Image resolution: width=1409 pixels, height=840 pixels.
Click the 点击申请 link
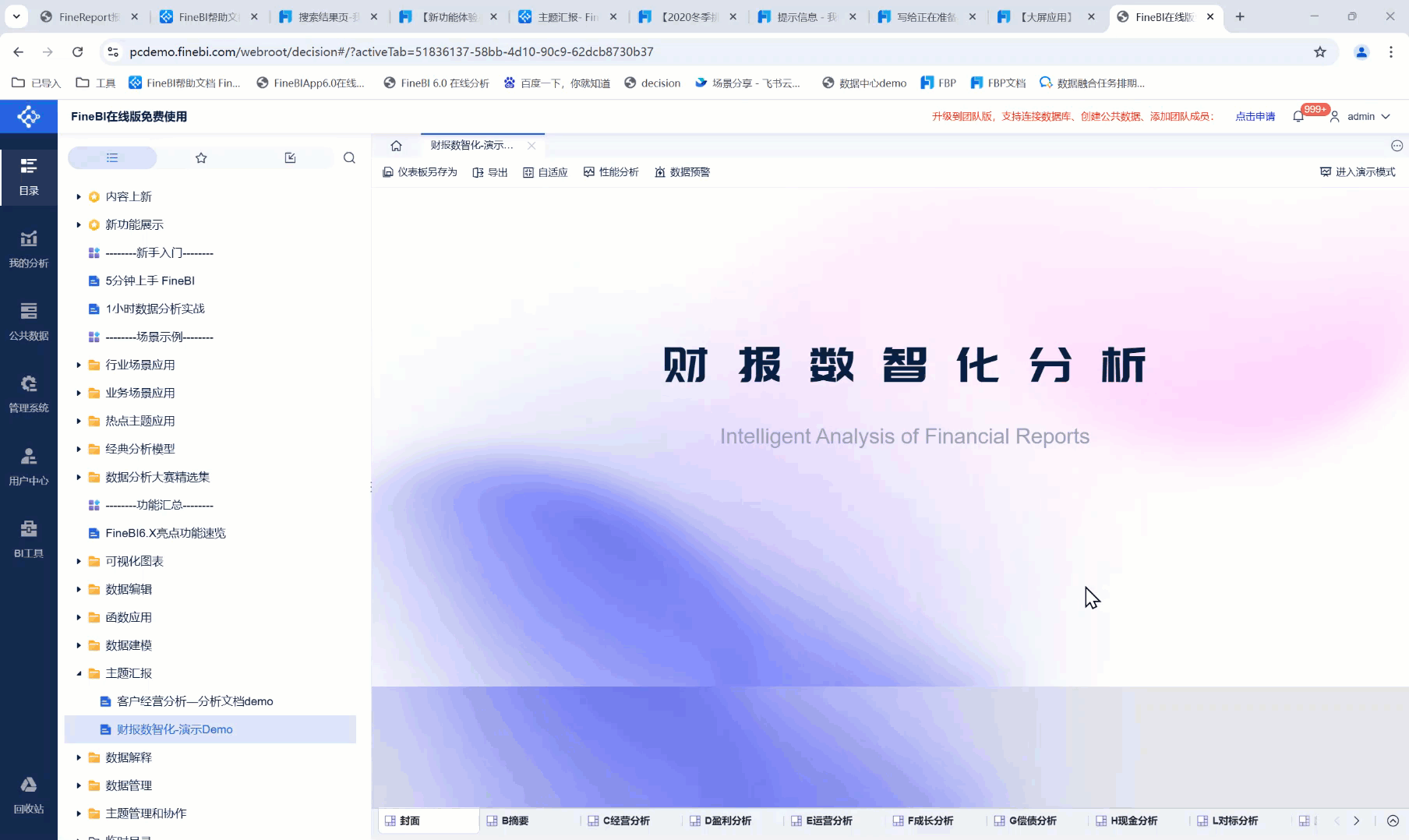tap(1255, 117)
